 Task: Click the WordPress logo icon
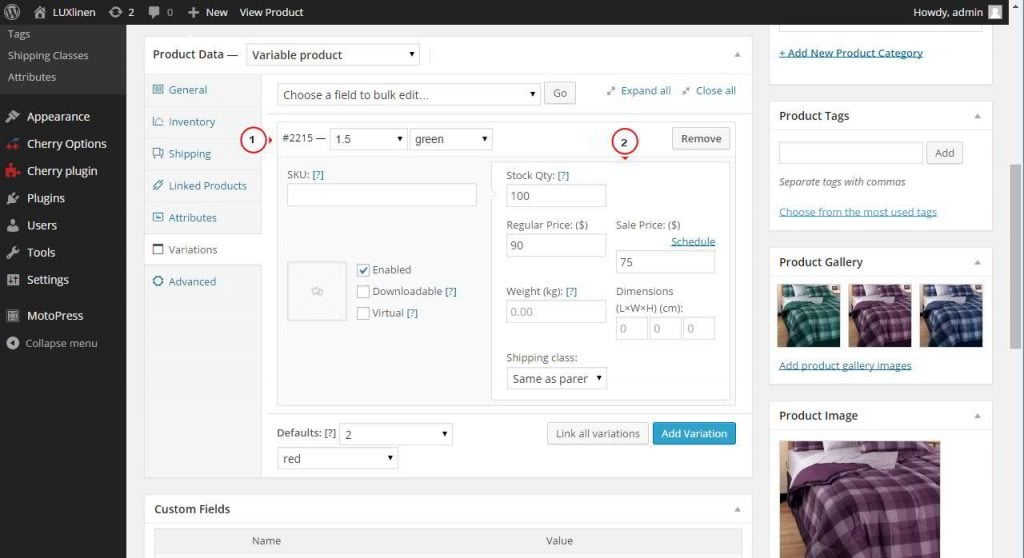pyautogui.click(x=12, y=12)
